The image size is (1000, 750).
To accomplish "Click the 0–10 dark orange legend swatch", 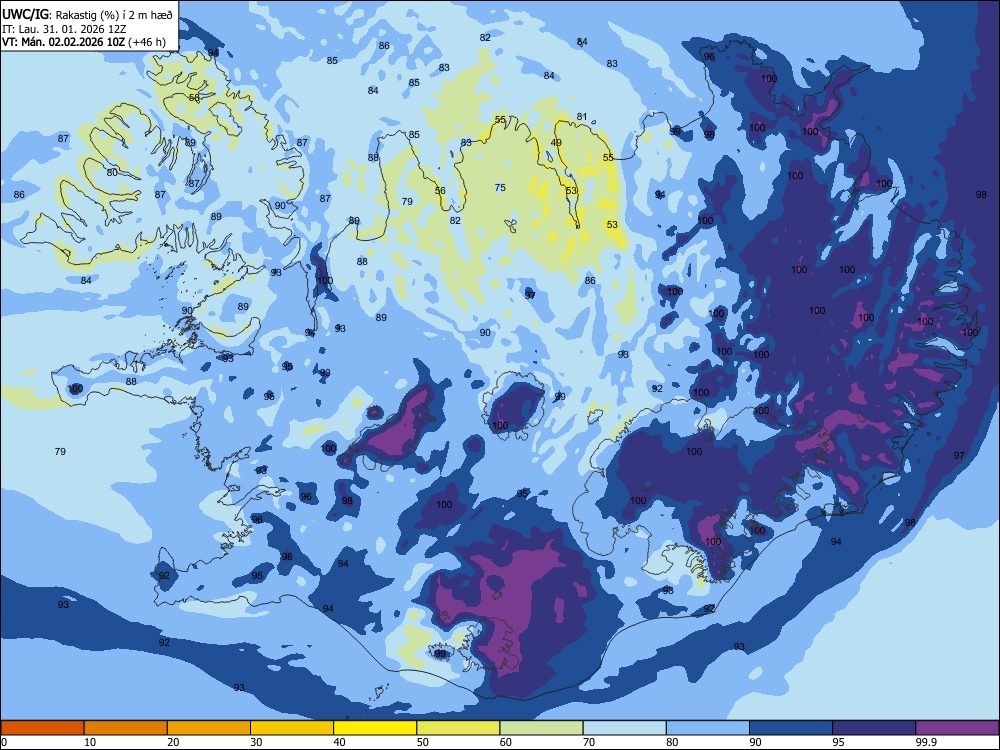I will click(x=42, y=728).
